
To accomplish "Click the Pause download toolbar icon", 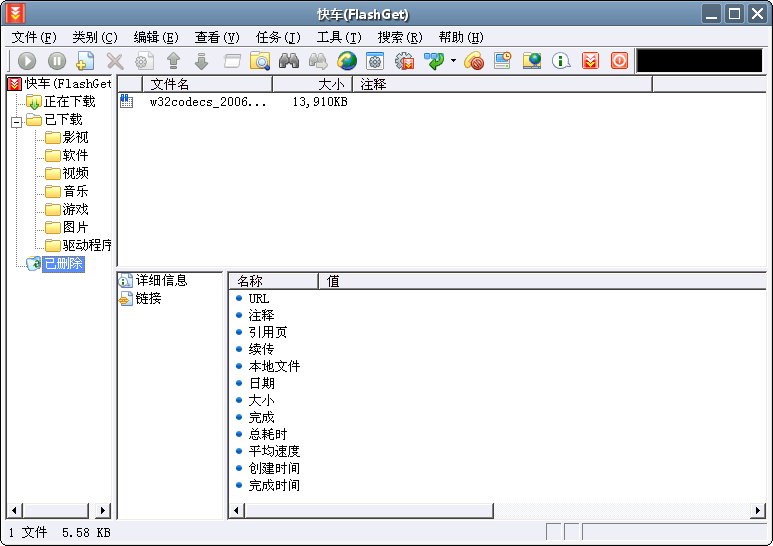I will pyautogui.click(x=57, y=61).
